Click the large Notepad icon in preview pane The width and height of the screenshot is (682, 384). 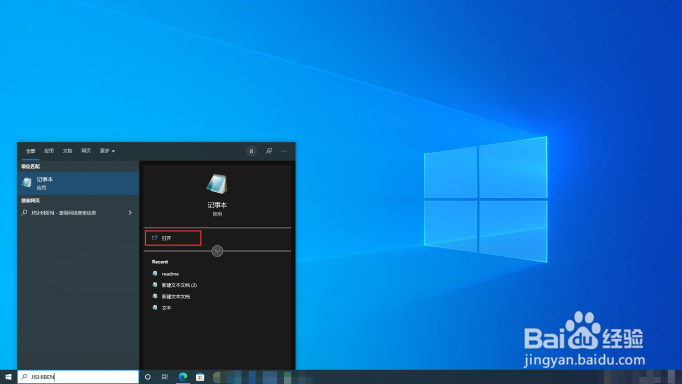coord(217,184)
